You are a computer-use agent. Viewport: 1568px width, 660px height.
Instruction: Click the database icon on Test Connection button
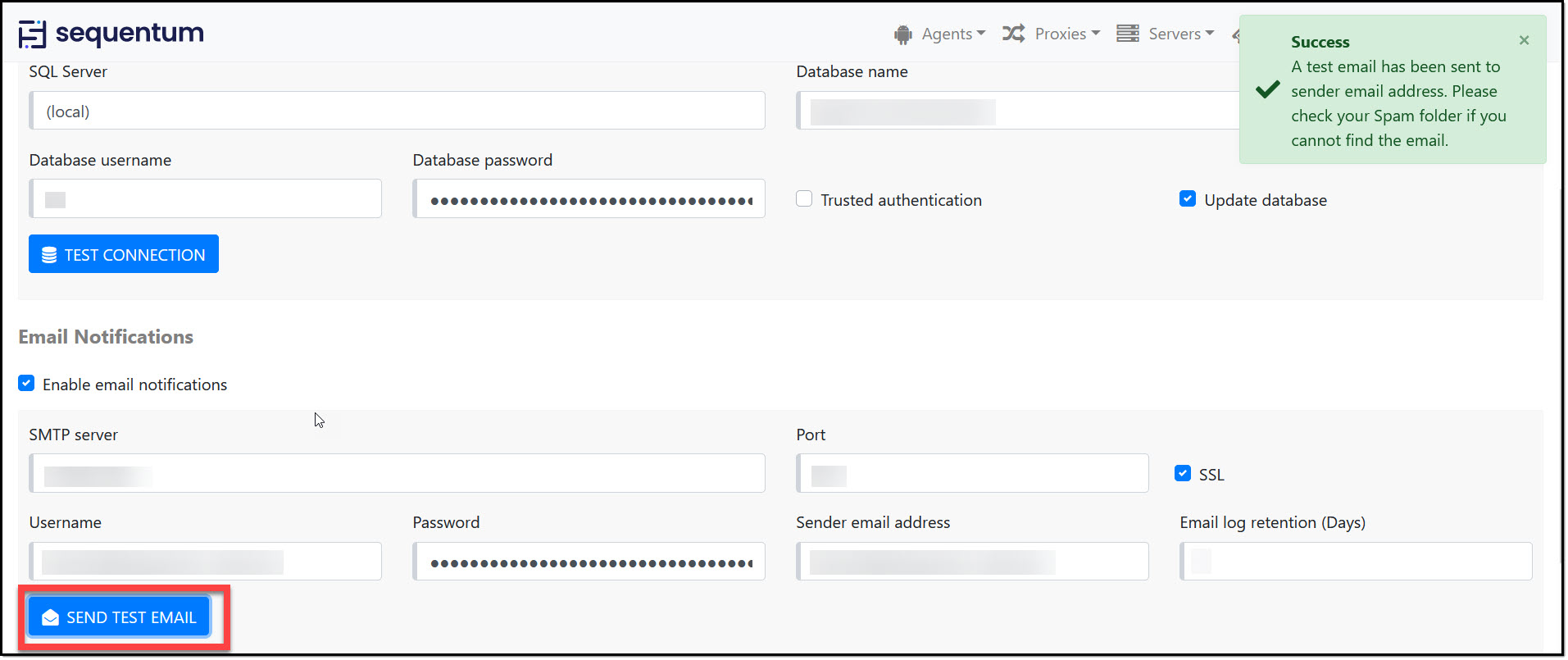(50, 254)
